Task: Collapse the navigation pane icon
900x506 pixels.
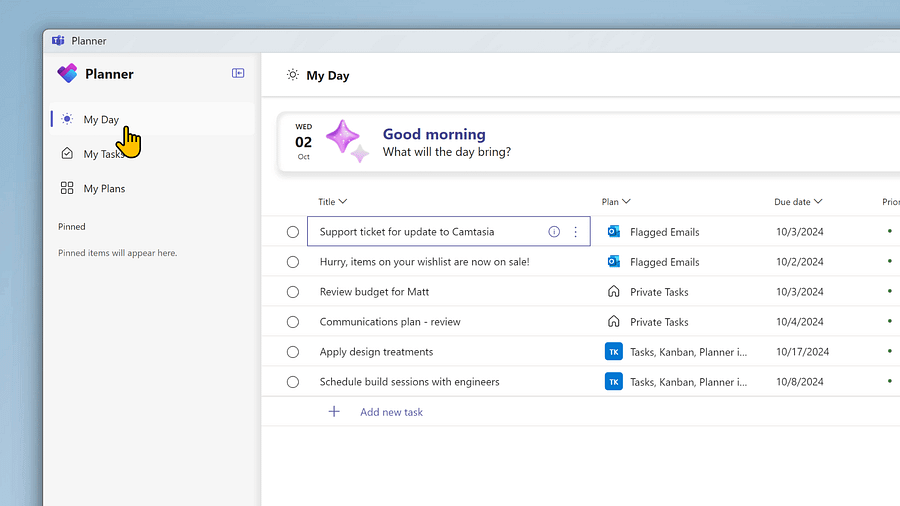Action: tap(238, 73)
